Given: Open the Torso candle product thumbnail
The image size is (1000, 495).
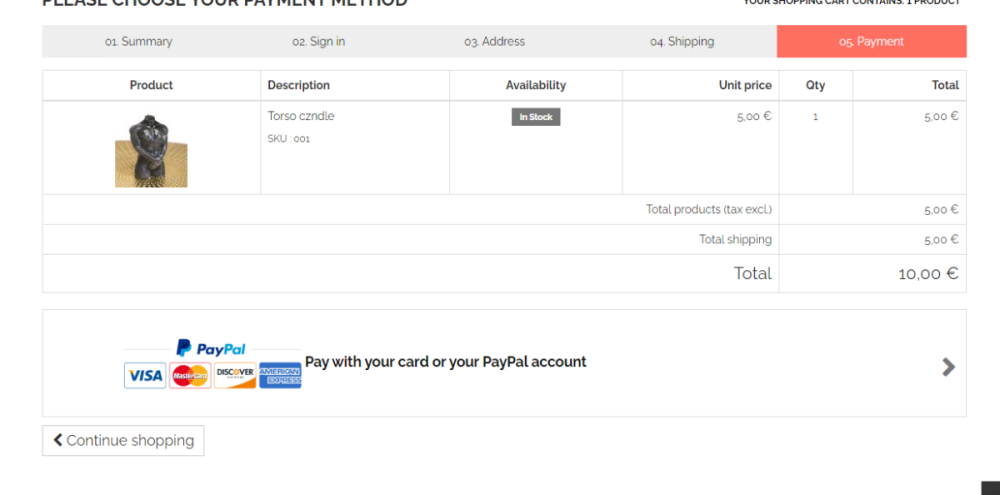Looking at the screenshot, I should 151,151.
